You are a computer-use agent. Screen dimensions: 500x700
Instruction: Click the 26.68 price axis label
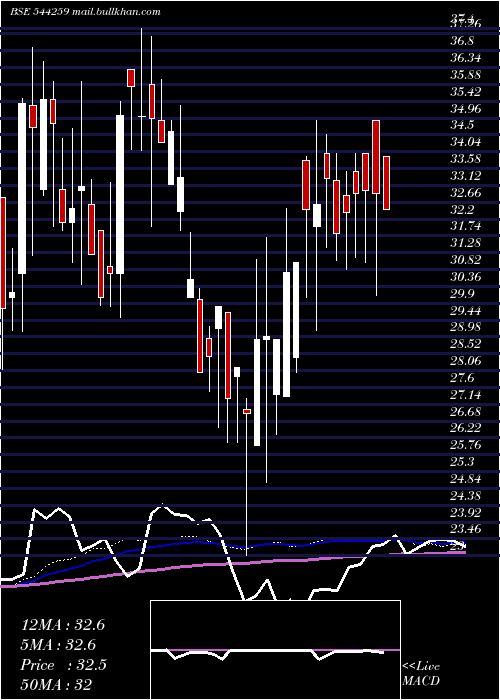[x=466, y=412]
